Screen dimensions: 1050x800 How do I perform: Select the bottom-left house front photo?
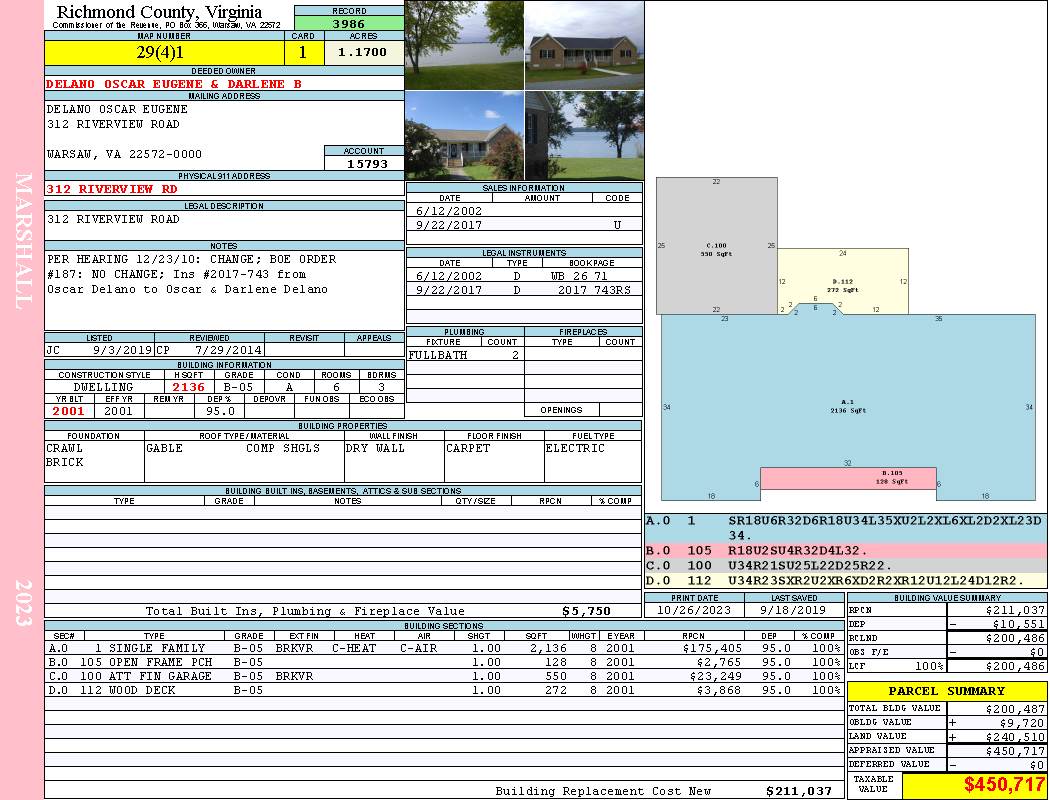(x=464, y=136)
